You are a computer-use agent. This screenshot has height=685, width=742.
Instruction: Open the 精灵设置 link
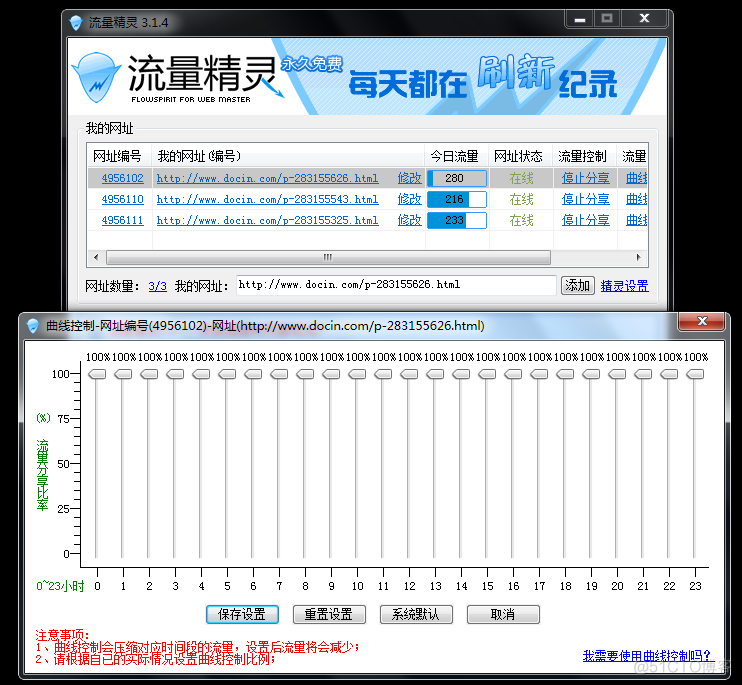point(624,286)
